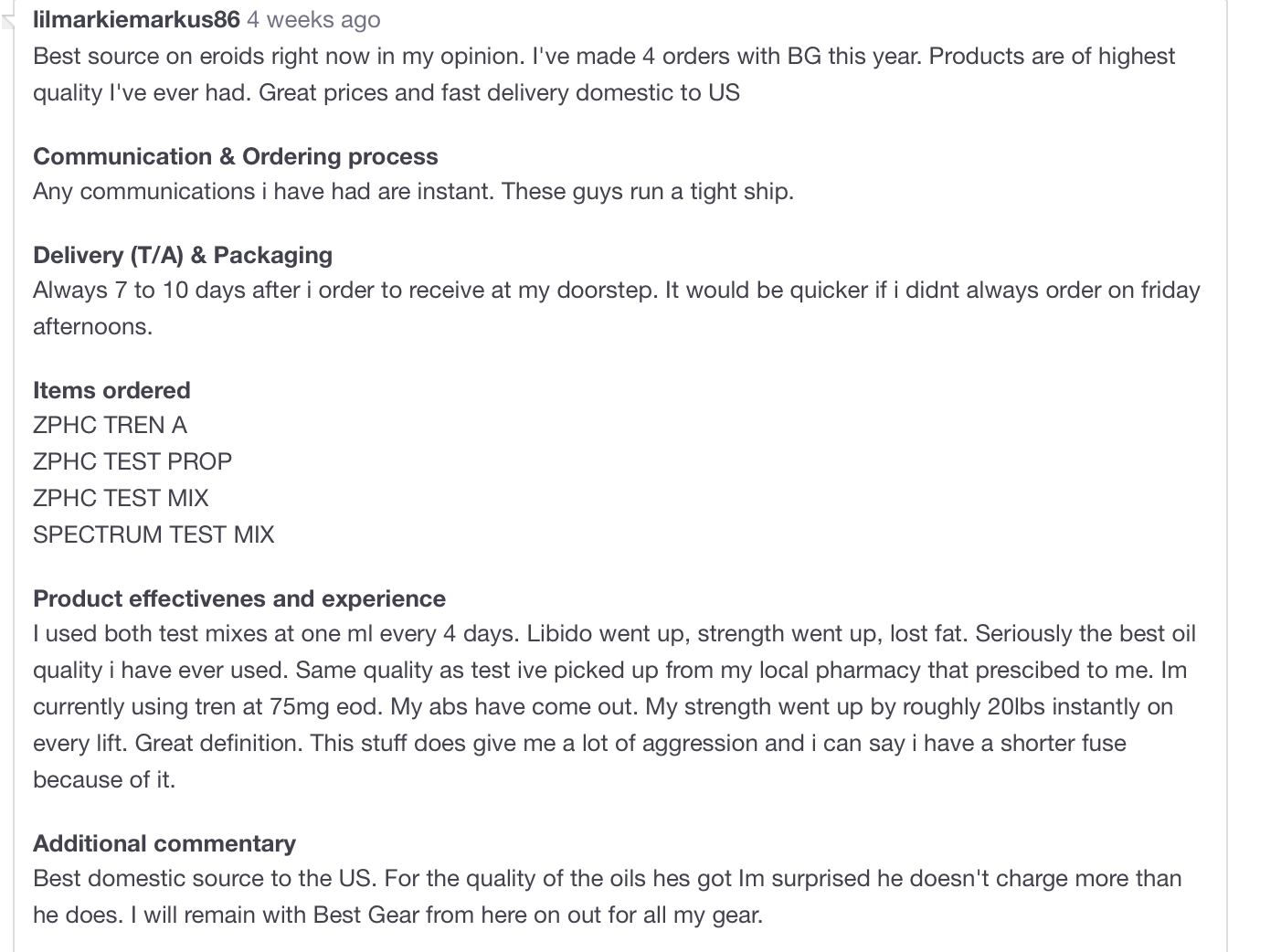Select the "SPECTRUM TEST MIX" item line
This screenshot has height=952, width=1281.
(x=154, y=534)
